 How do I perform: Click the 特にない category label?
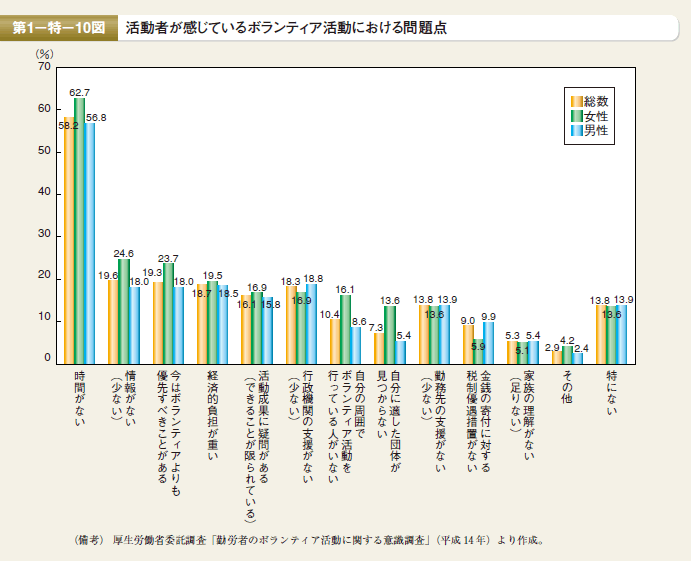(x=612, y=392)
